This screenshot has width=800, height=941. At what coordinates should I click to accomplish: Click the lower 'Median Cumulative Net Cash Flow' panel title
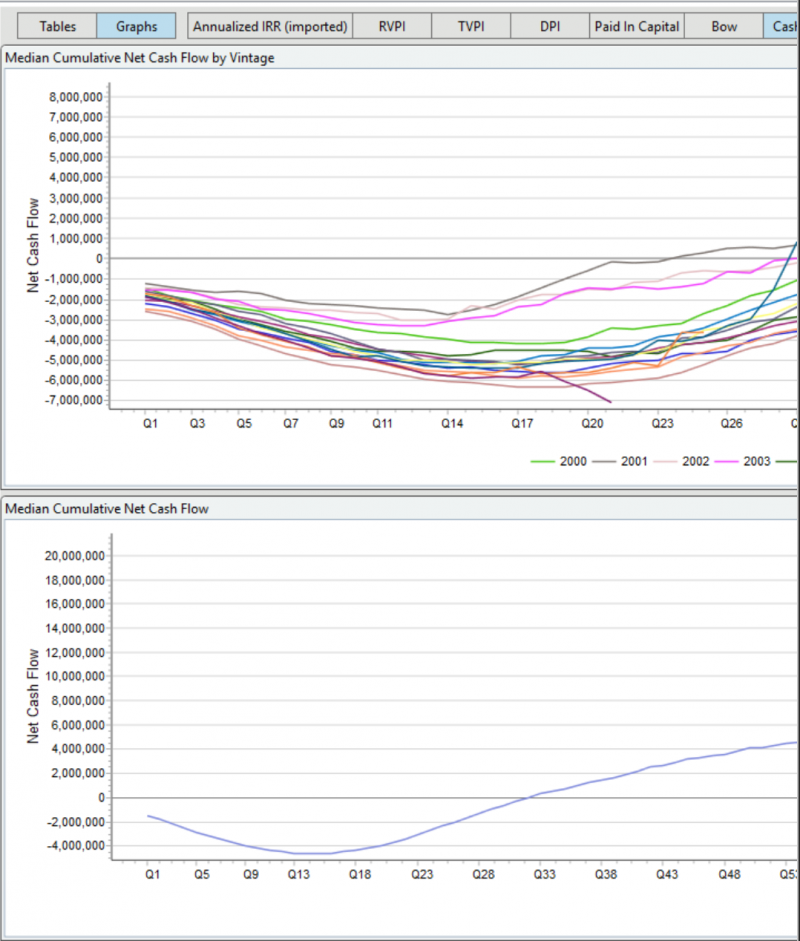107,509
